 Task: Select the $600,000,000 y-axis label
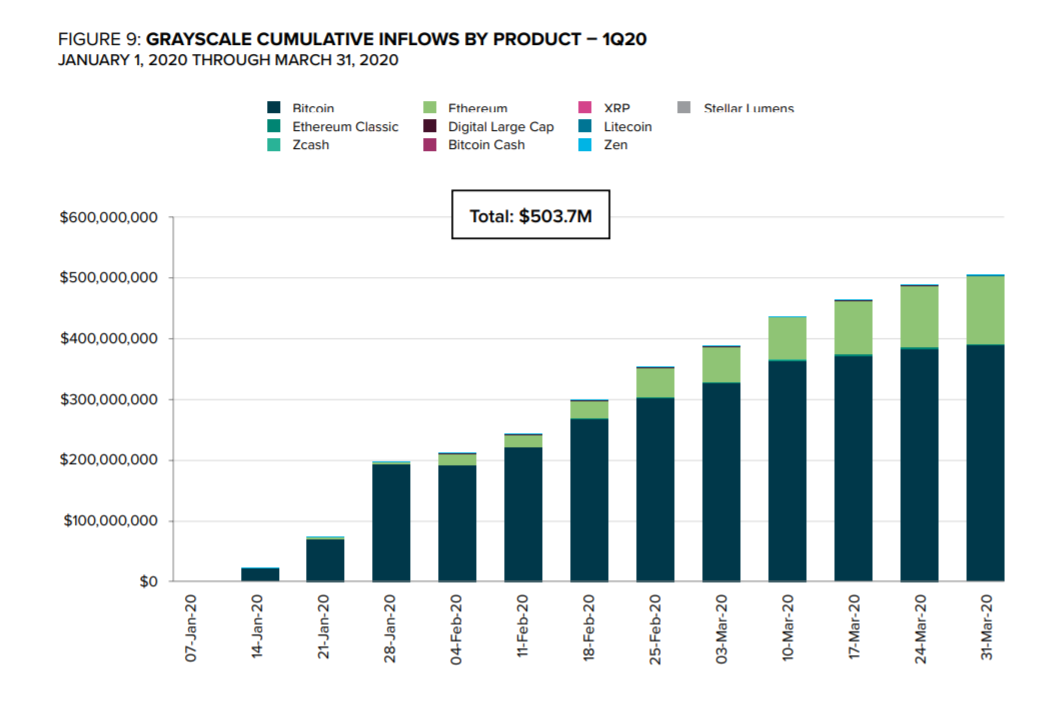(x=109, y=218)
